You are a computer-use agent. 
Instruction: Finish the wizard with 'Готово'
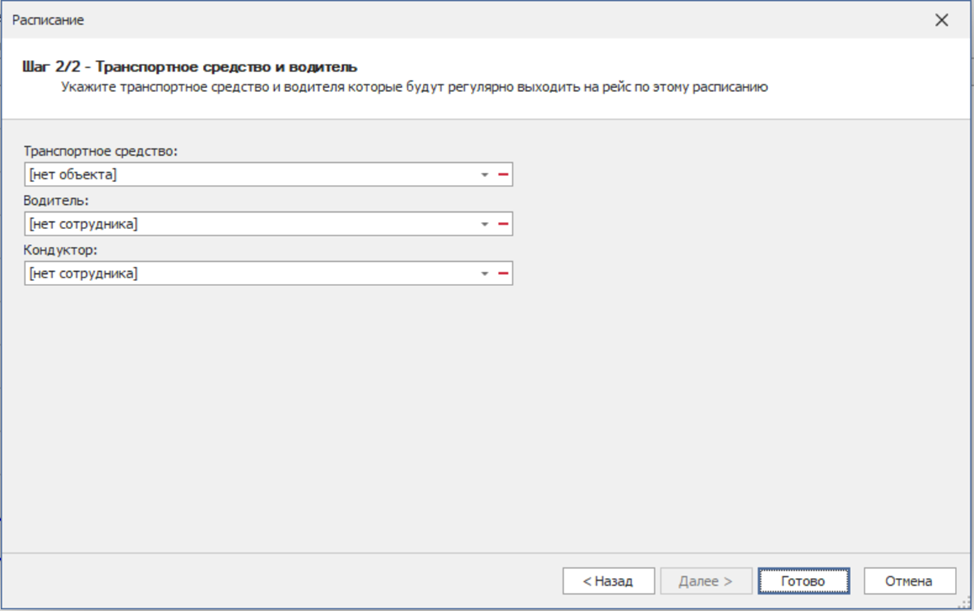coord(803,581)
